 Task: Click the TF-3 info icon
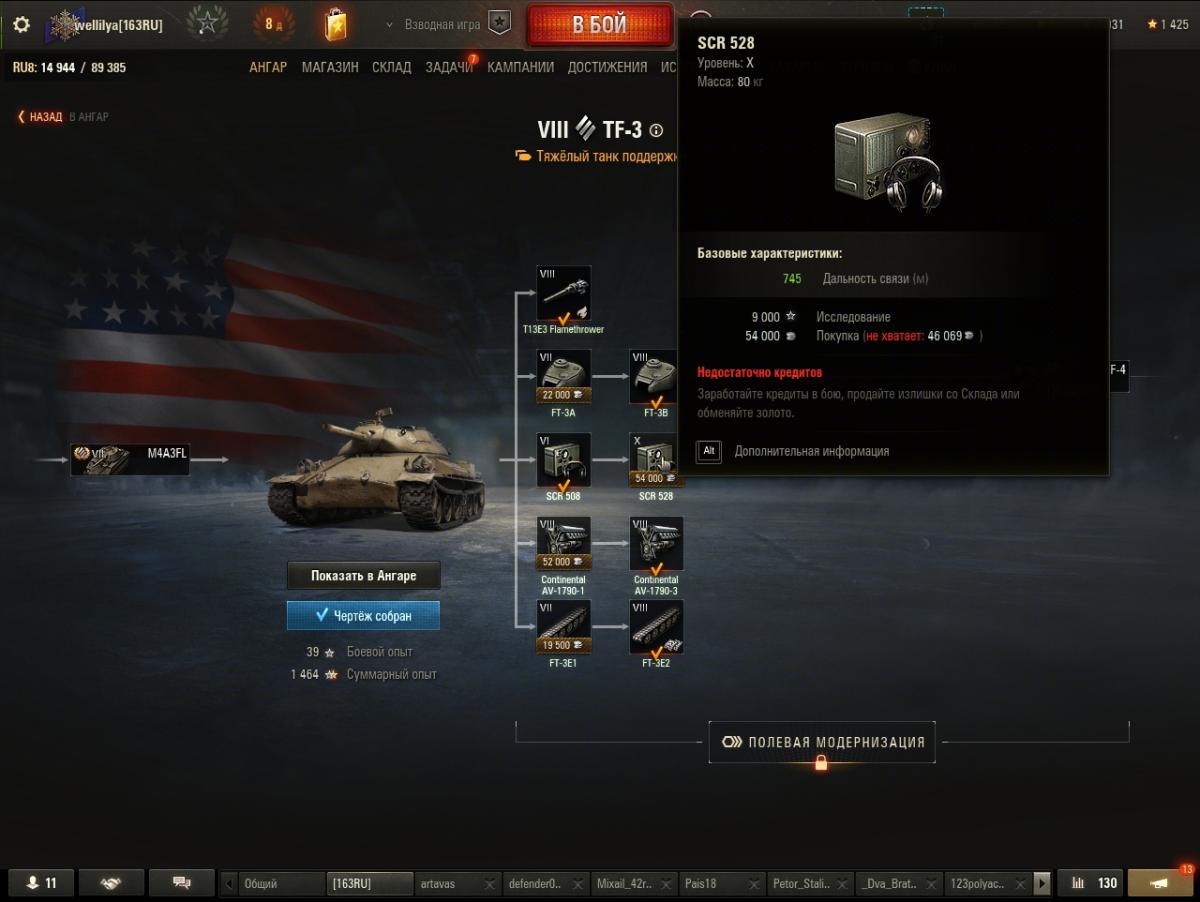click(x=656, y=130)
